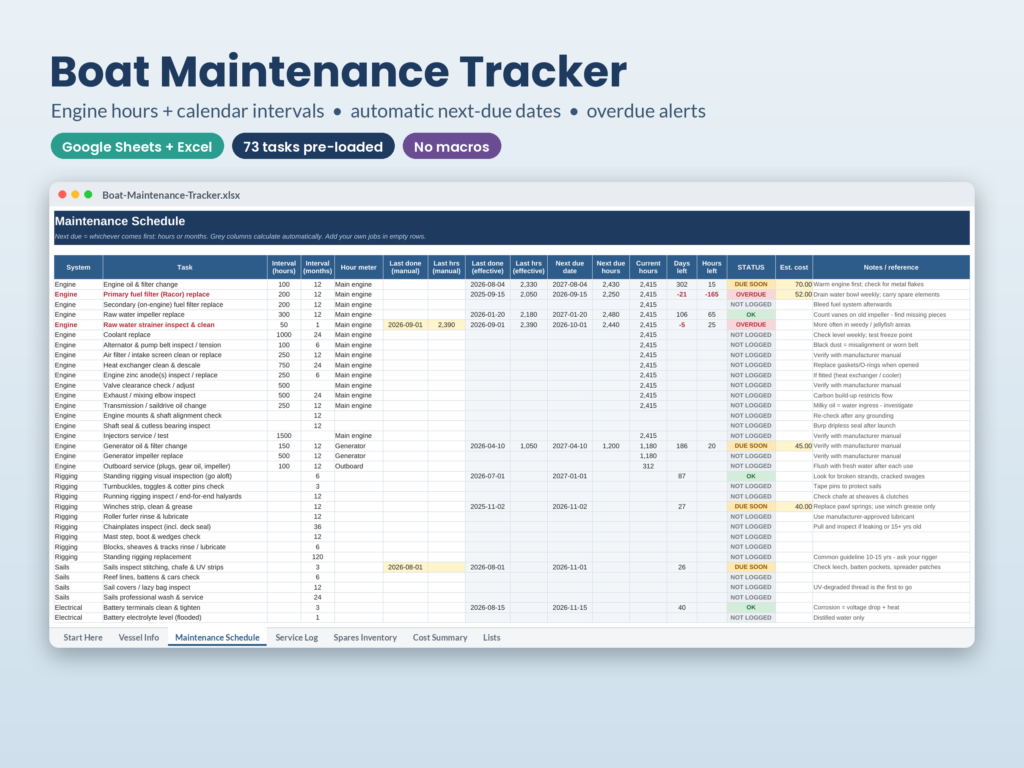Click the Boat-Maintenance-Tracker.xlsx file name

click(171, 195)
